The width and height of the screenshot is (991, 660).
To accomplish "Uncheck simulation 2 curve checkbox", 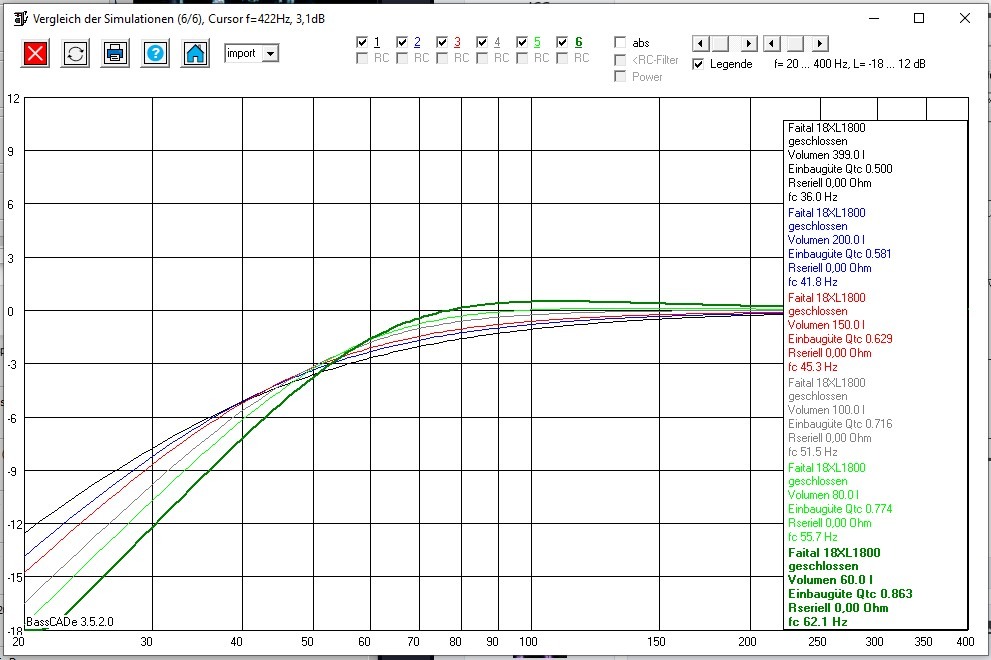I will (402, 42).
